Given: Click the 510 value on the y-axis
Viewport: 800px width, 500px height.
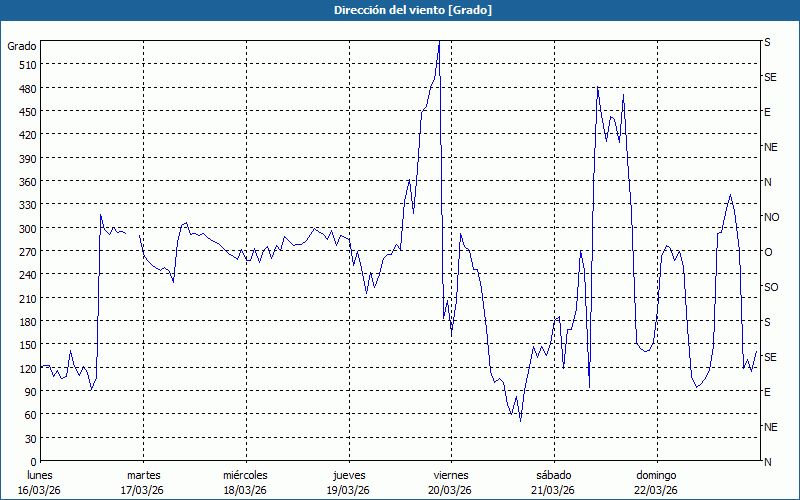Looking at the screenshot, I should (26, 65).
